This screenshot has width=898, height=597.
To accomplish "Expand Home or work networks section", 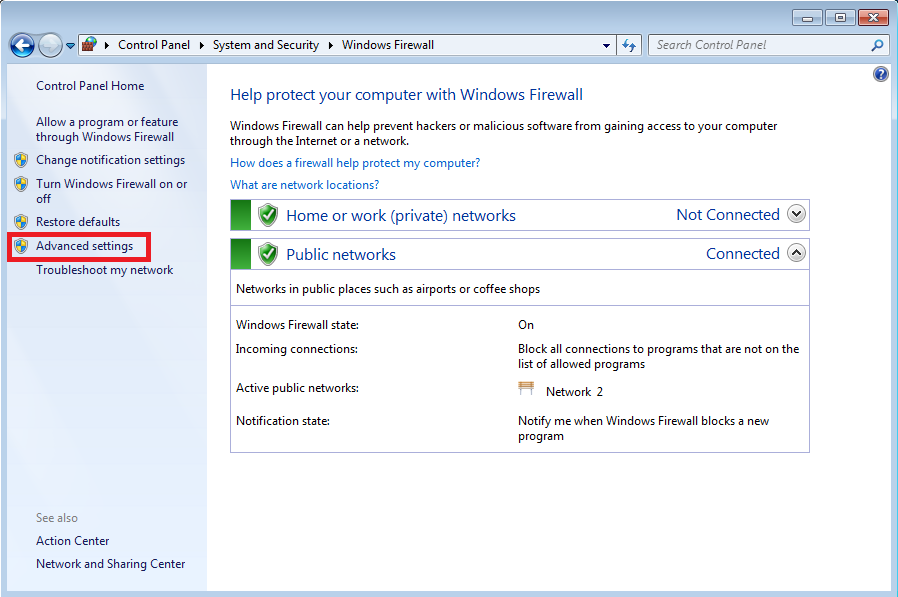I will coord(796,214).
